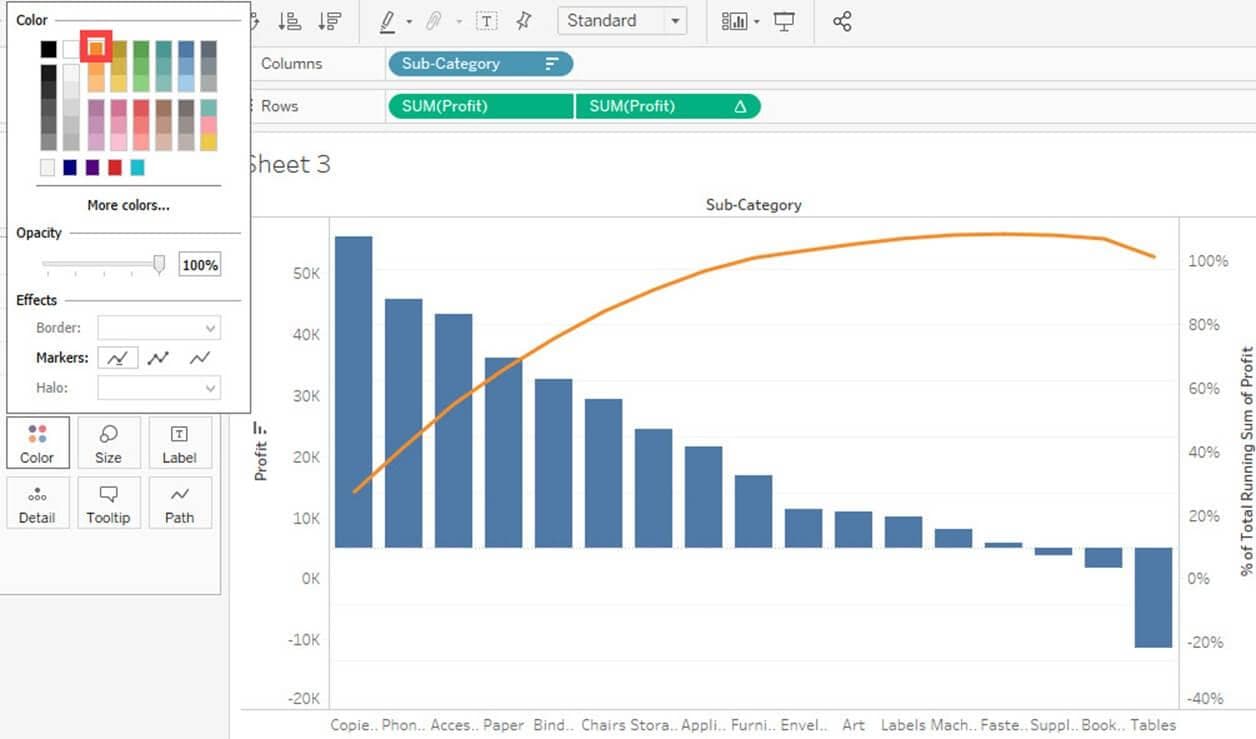This screenshot has height=739, width=1256.
Task: Choose the rightmost Markers style without points
Action: [199, 357]
